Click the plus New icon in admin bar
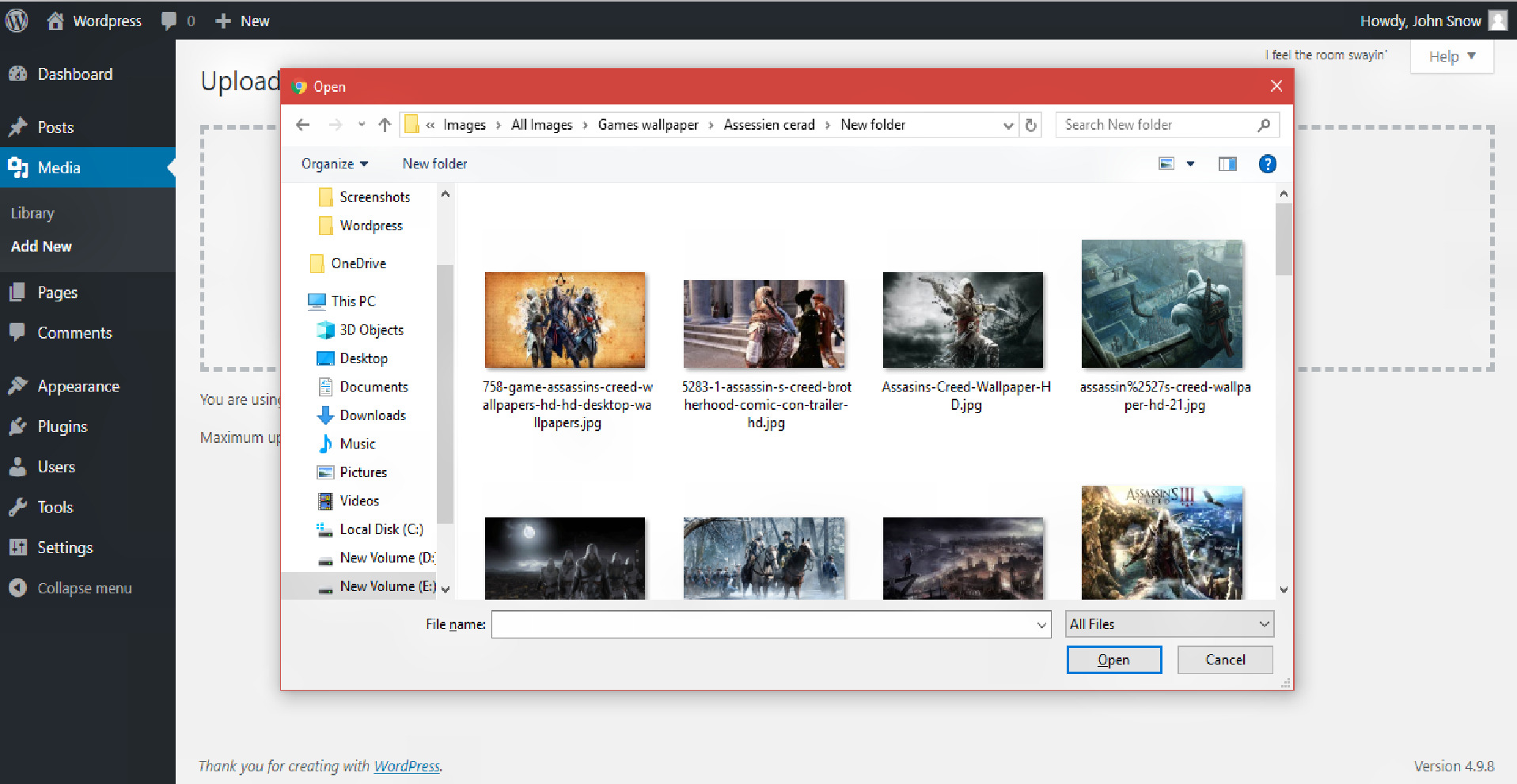This screenshot has width=1517, height=784. [223, 21]
